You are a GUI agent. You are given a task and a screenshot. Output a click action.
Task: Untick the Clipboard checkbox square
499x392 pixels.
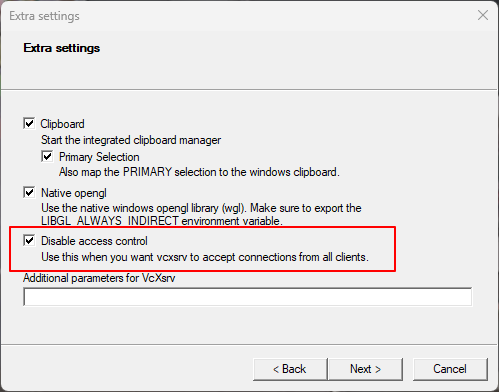click(29, 123)
